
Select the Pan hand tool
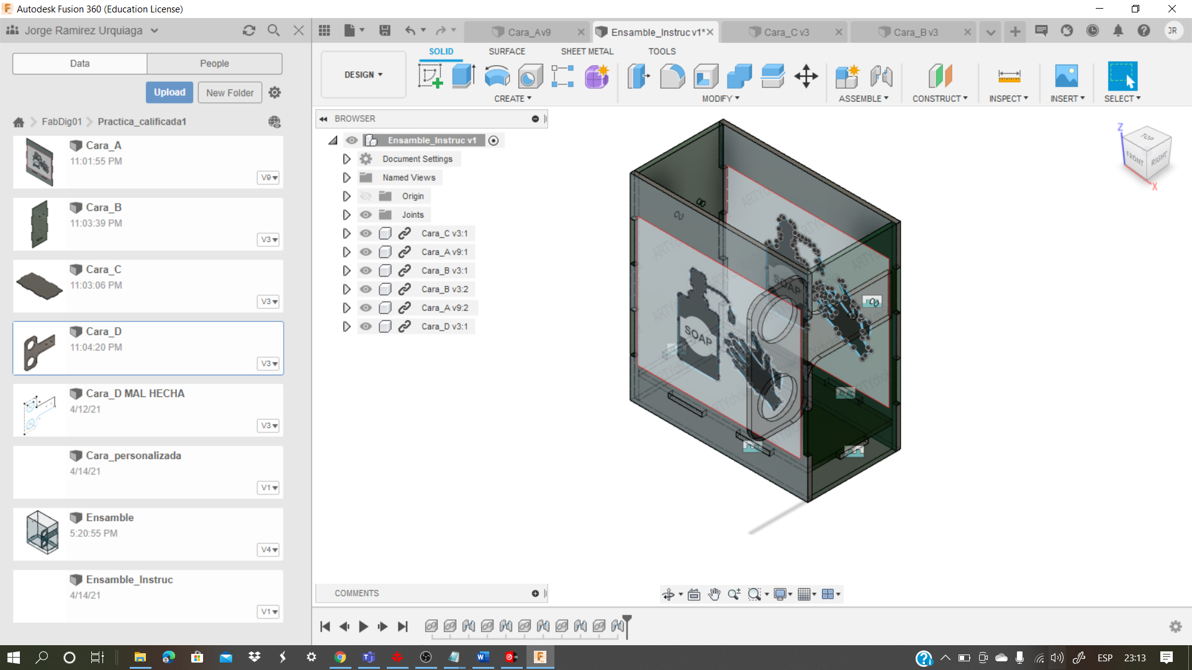pyautogui.click(x=714, y=594)
